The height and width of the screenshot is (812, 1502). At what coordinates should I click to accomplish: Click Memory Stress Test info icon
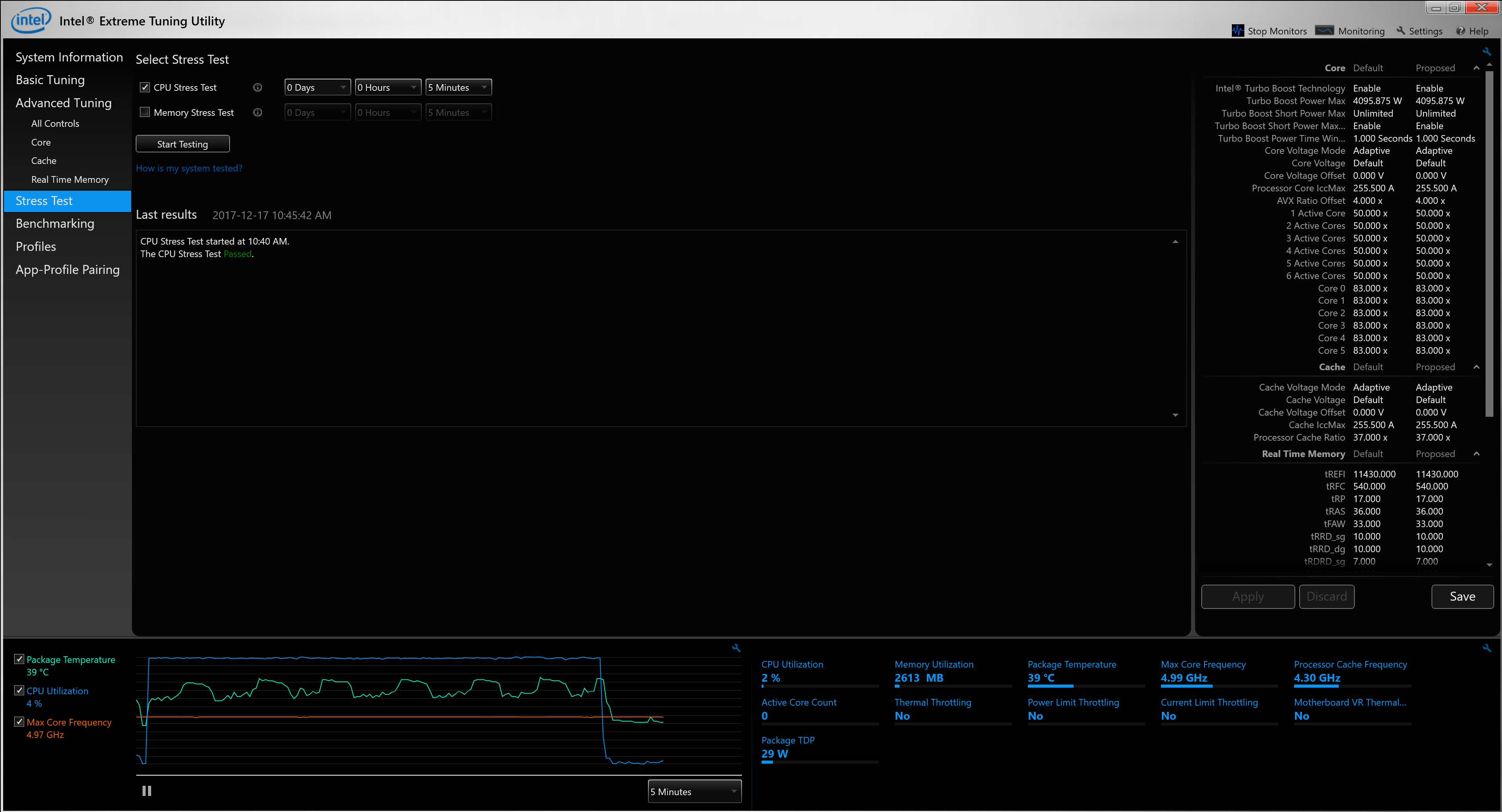(x=257, y=112)
